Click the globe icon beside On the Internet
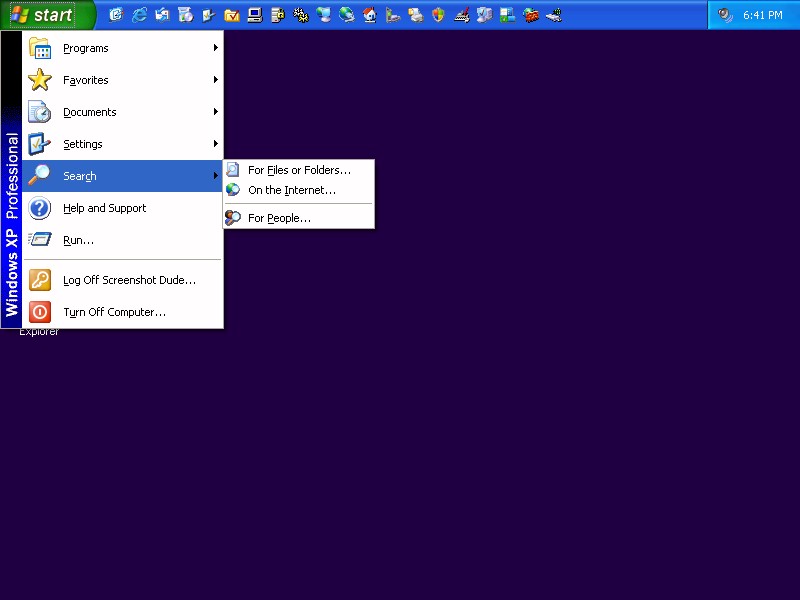This screenshot has height=600, width=800. click(233, 190)
